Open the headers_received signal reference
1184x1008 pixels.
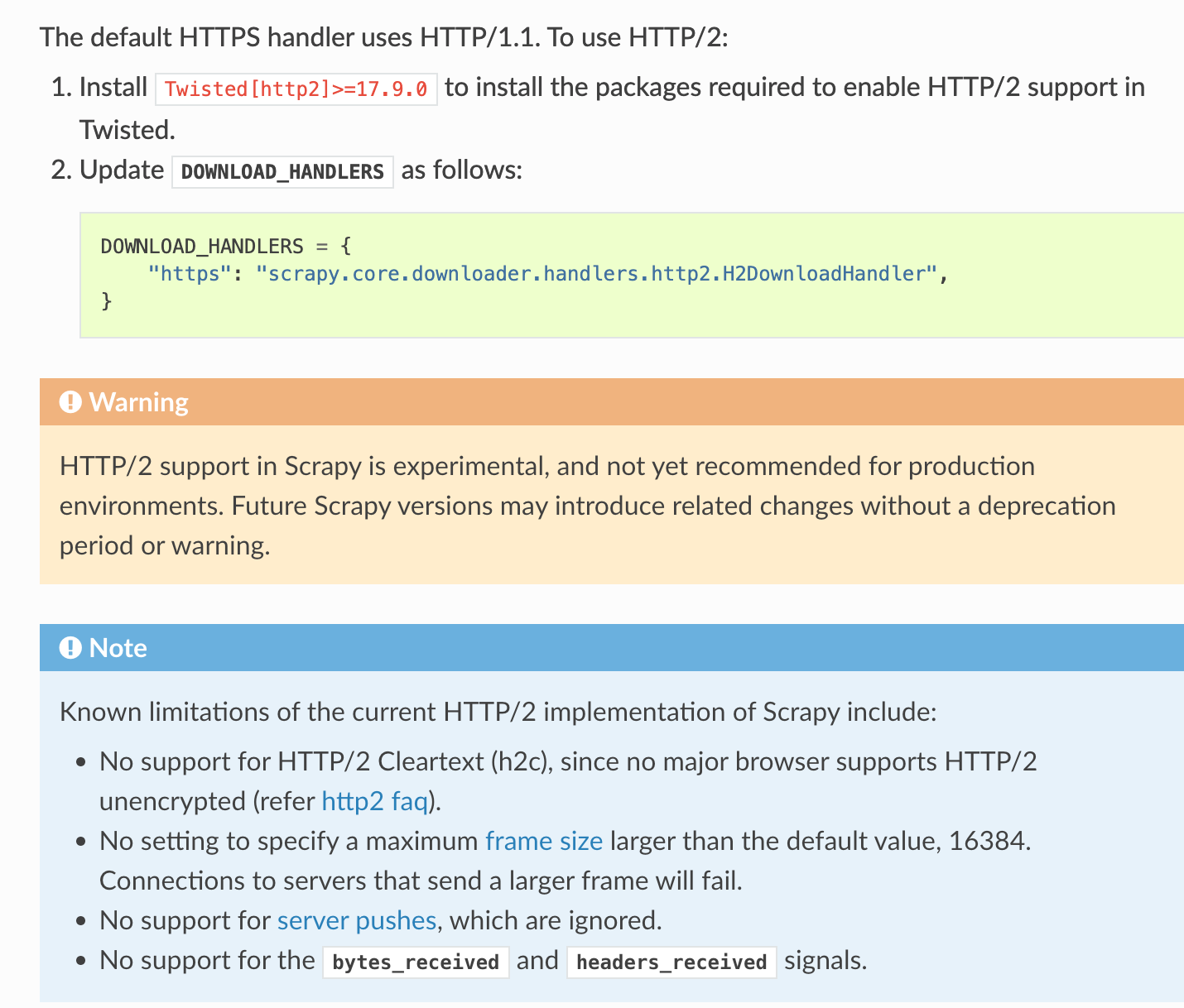click(671, 962)
